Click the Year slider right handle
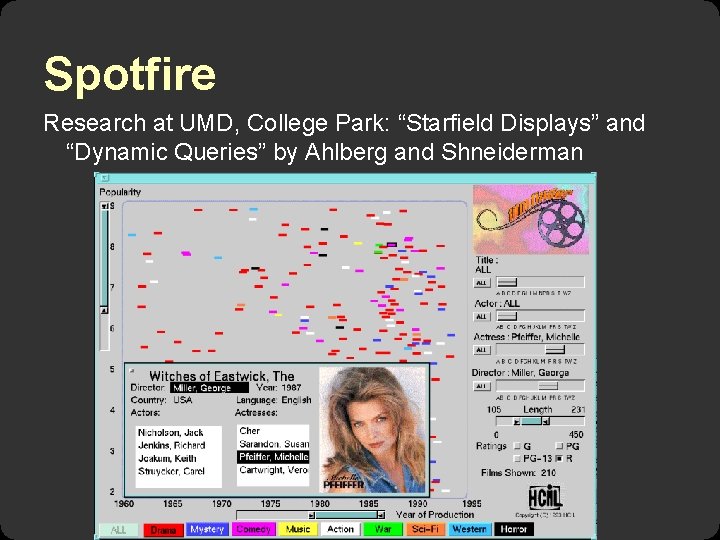This screenshot has width=720, height=540. point(381,515)
